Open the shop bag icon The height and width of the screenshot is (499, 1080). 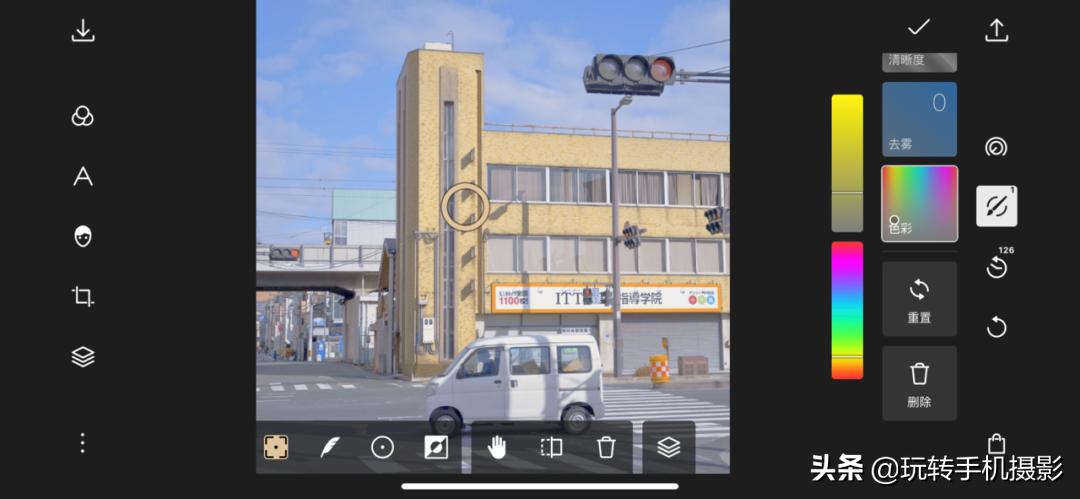click(x=996, y=443)
